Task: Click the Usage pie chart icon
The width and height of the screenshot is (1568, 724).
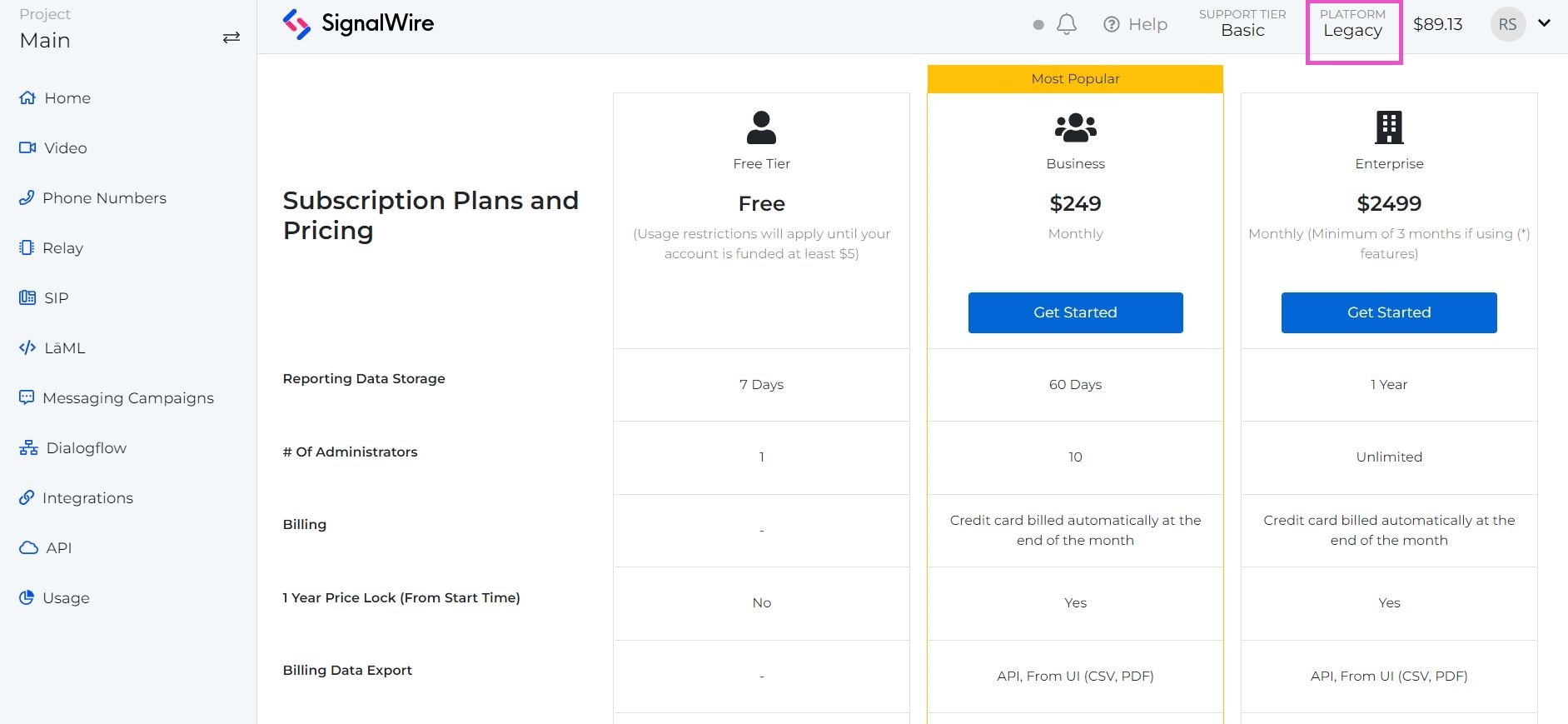Action: coord(27,597)
